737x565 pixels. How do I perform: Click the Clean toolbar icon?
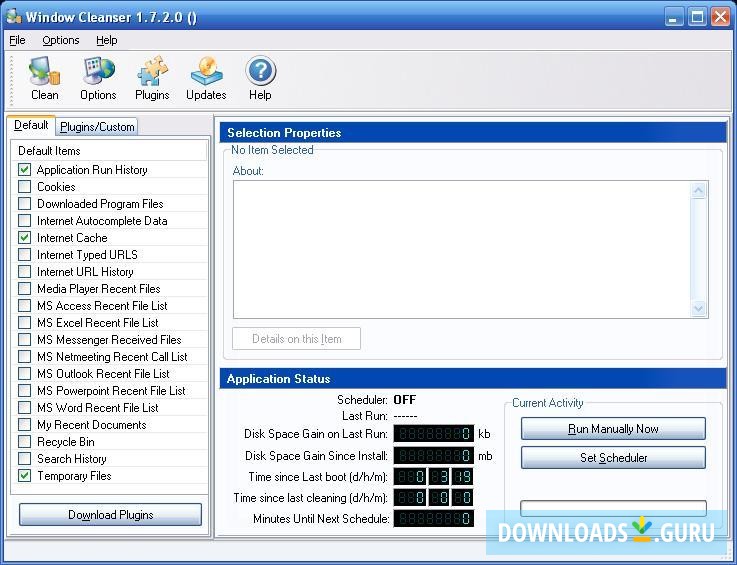(x=45, y=78)
